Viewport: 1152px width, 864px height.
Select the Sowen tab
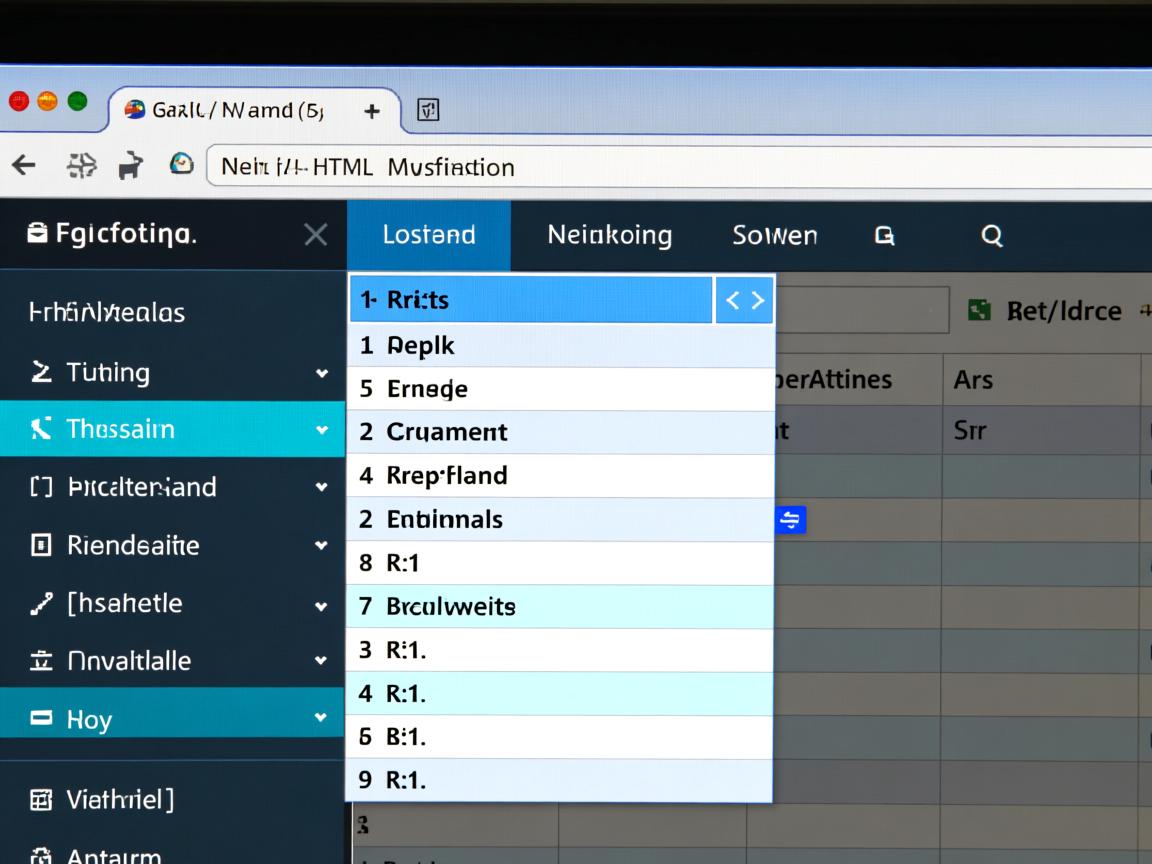tap(774, 236)
